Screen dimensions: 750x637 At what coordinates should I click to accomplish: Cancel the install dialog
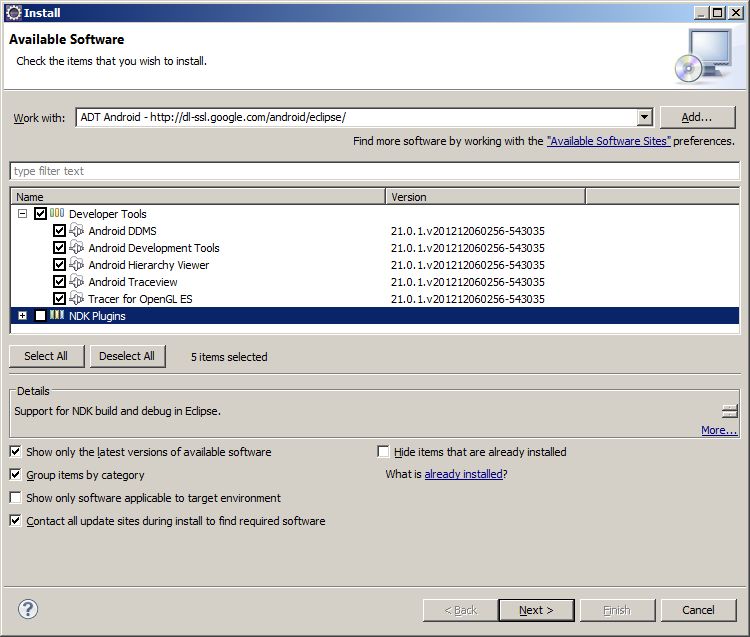(698, 610)
